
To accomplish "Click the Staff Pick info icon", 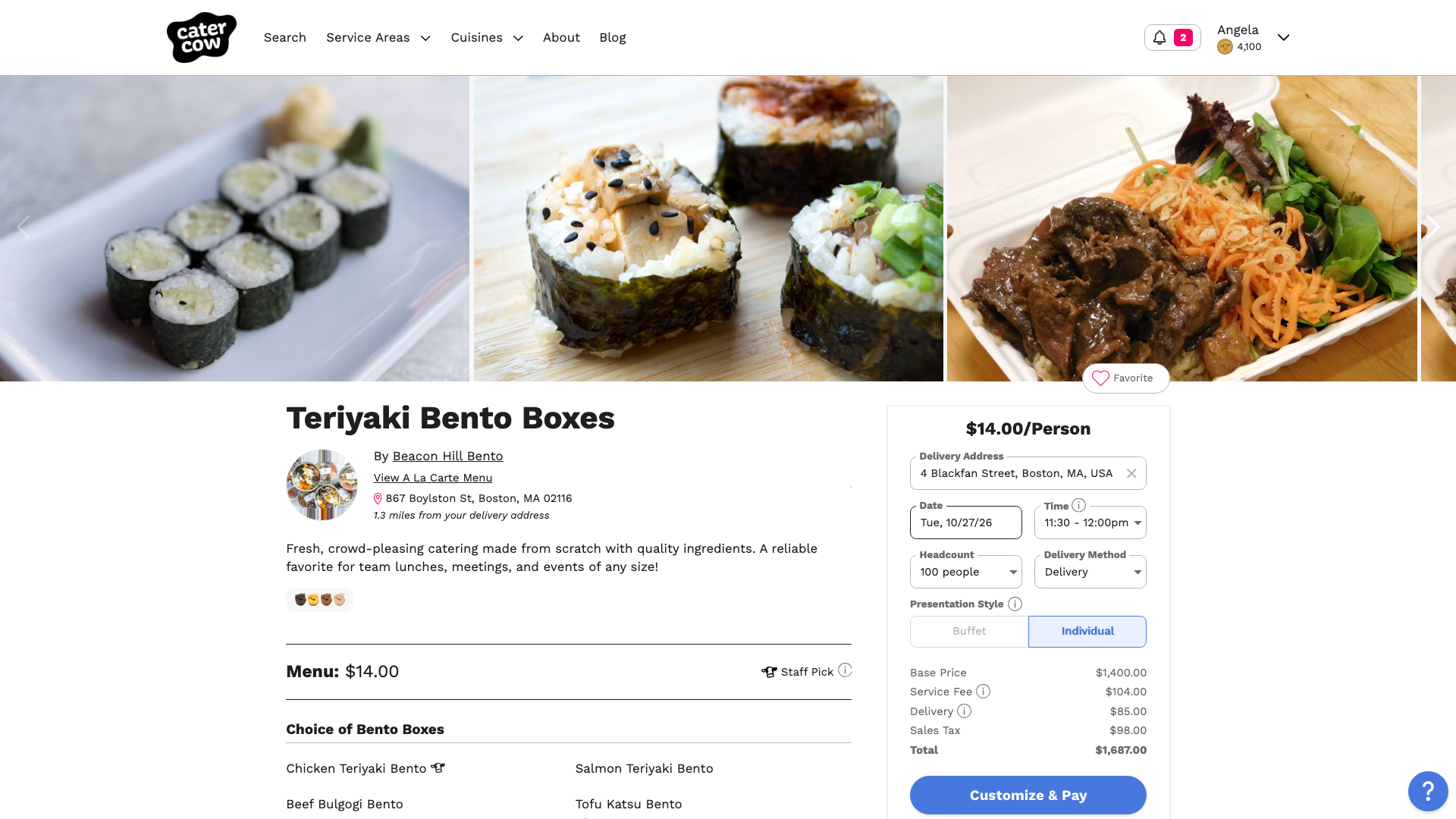I will point(845,670).
